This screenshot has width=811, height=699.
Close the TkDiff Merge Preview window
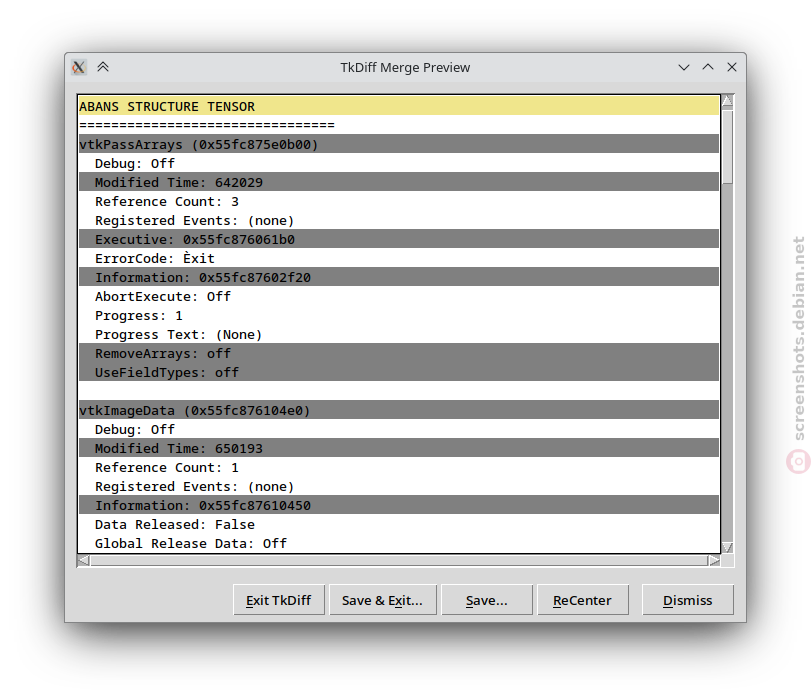point(731,67)
